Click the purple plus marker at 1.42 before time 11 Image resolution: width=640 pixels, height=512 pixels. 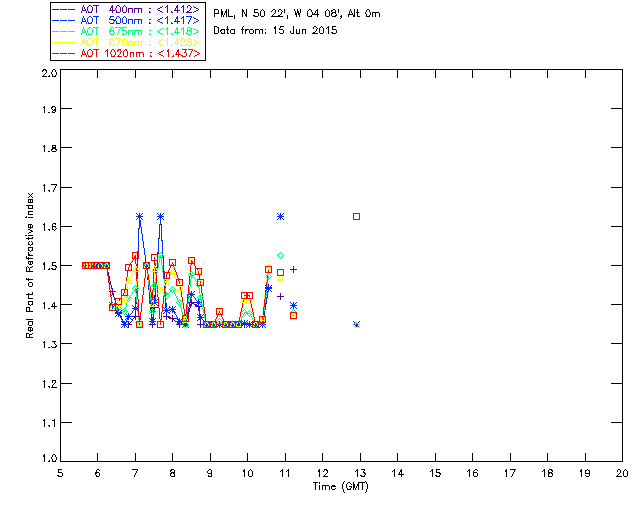280,296
